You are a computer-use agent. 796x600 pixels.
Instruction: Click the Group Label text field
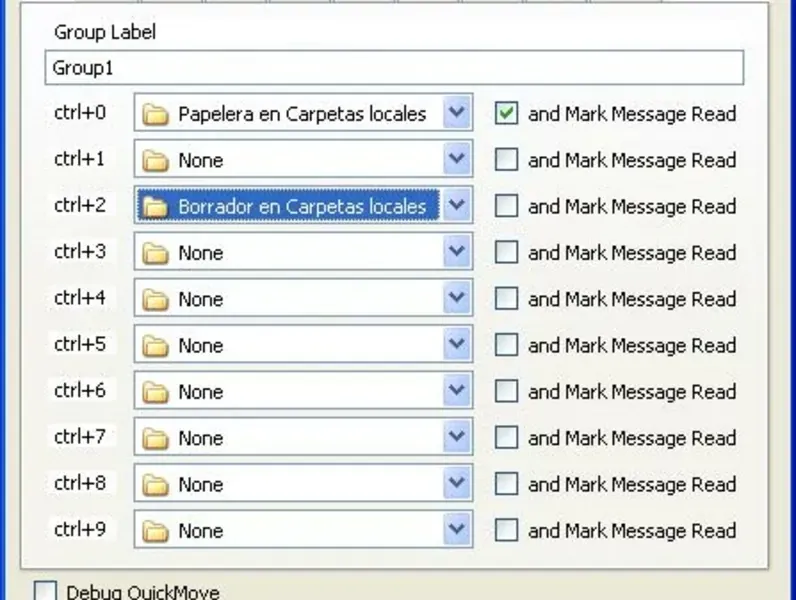pos(394,69)
